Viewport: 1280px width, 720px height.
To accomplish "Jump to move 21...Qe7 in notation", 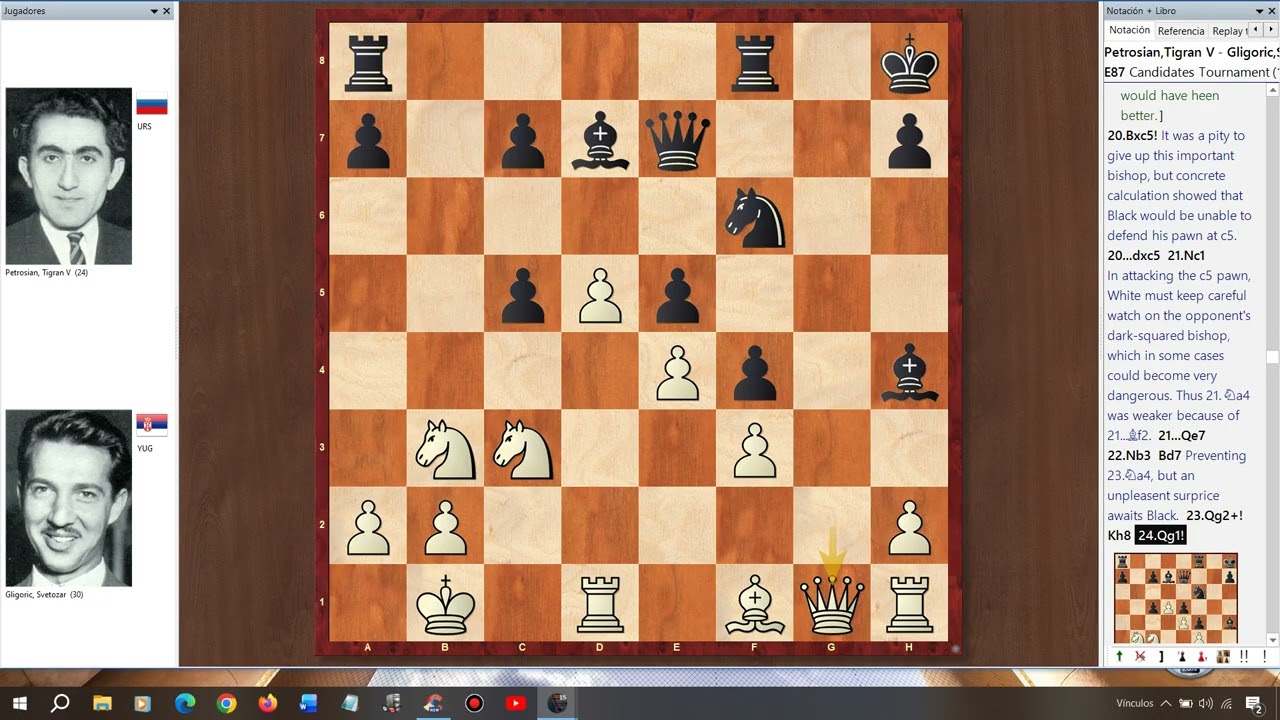I will (x=1182, y=435).
